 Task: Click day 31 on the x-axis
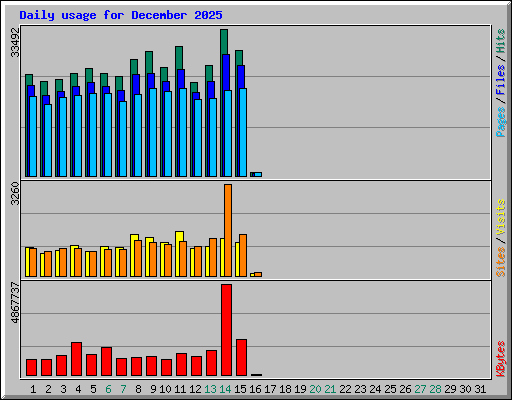pyautogui.click(x=480, y=389)
